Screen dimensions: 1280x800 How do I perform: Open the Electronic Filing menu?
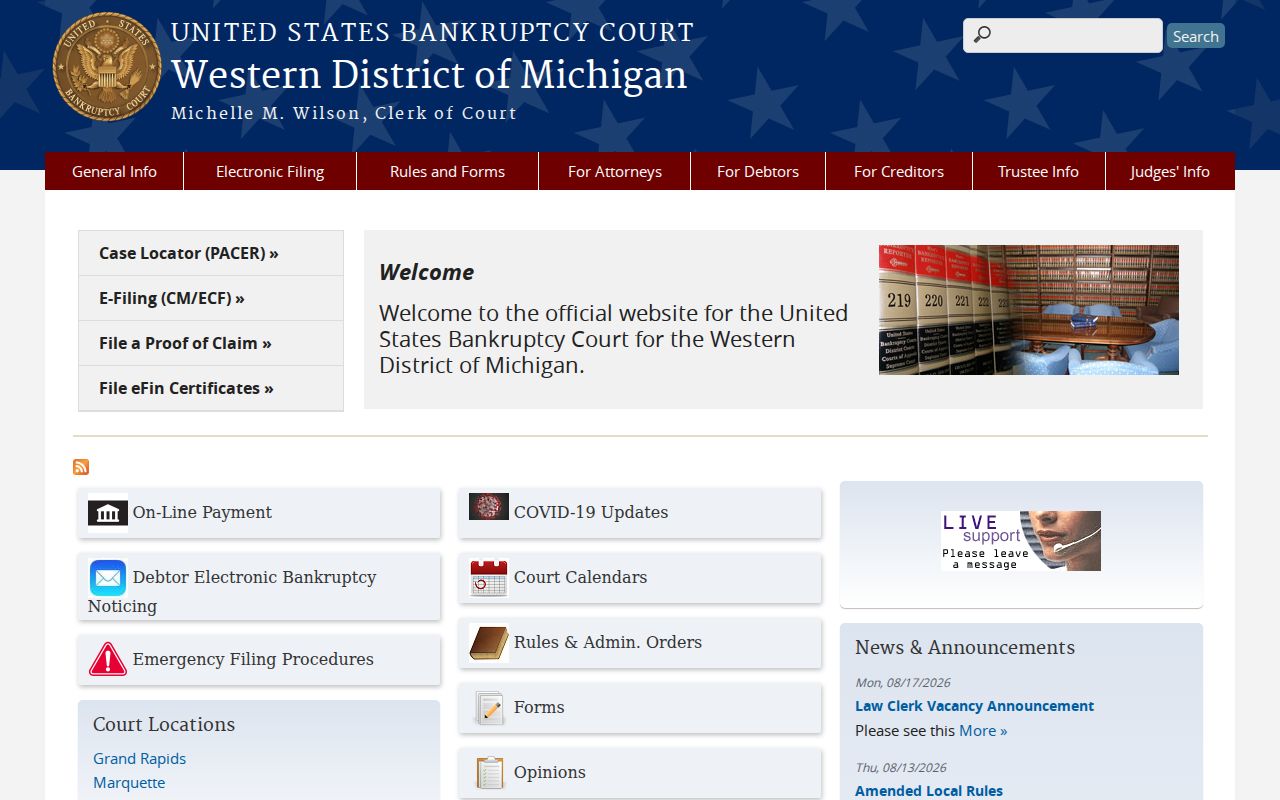tap(270, 171)
